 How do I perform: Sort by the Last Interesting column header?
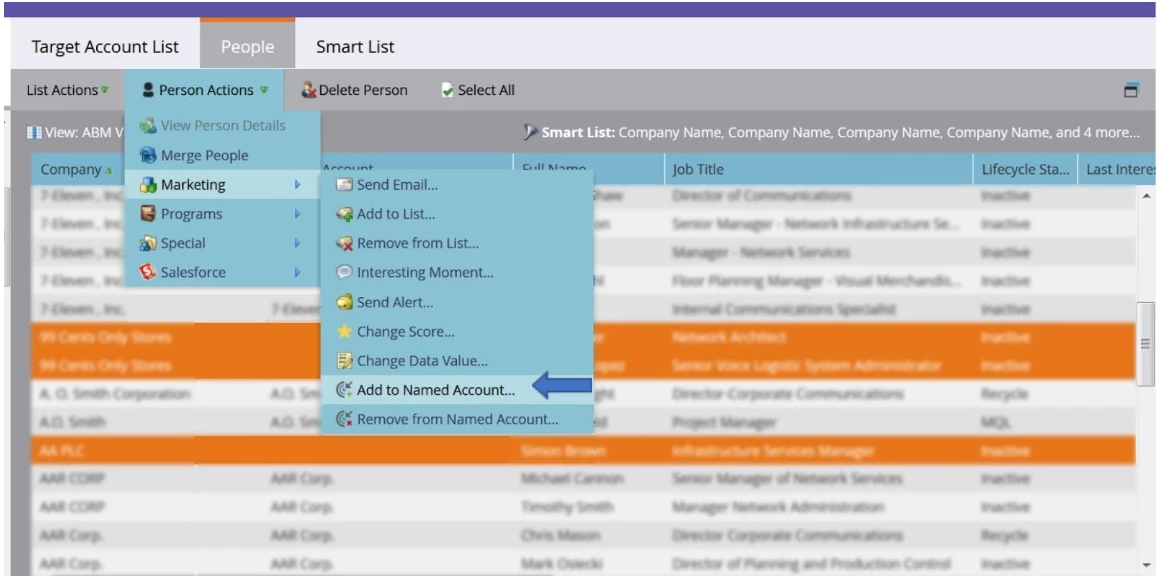point(1117,170)
